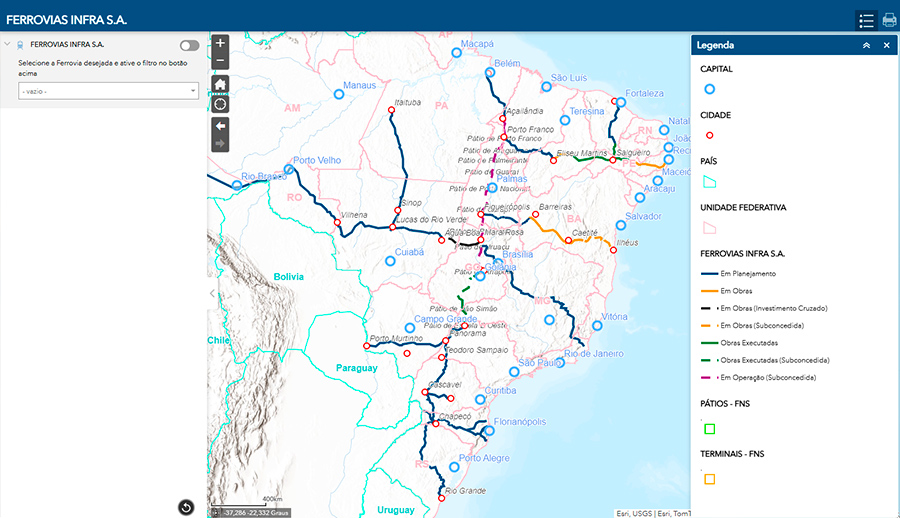900x518 pixels.
Task: Collapse the Legenda panel
Action: click(x=866, y=45)
